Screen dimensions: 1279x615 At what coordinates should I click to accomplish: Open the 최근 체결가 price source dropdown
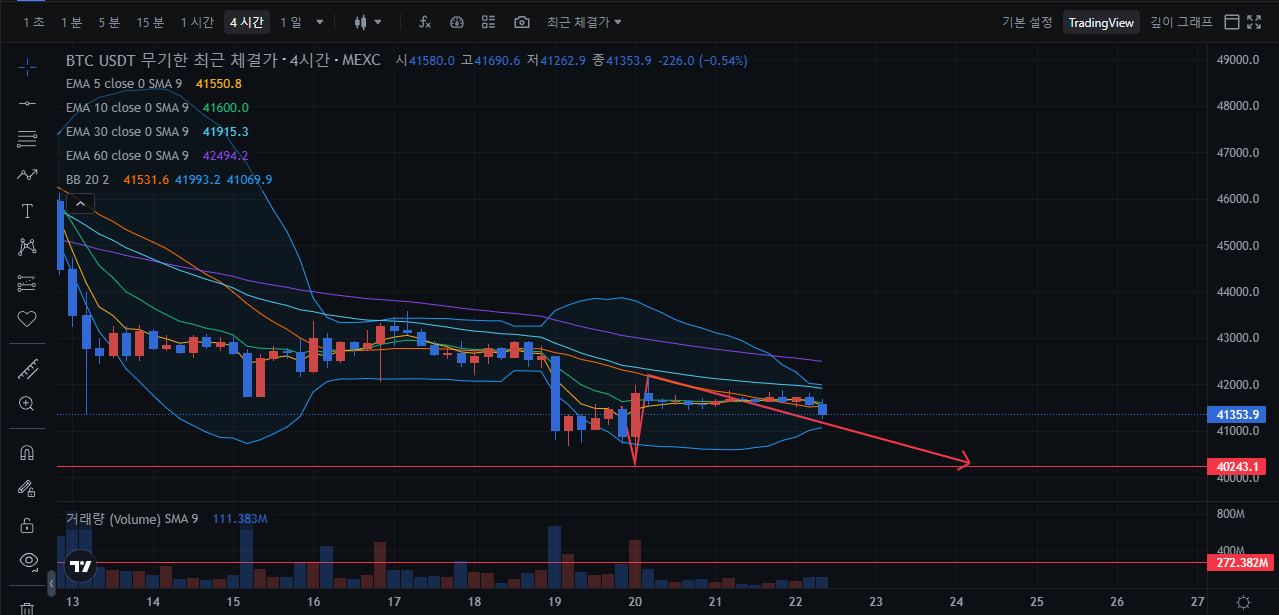(x=584, y=22)
